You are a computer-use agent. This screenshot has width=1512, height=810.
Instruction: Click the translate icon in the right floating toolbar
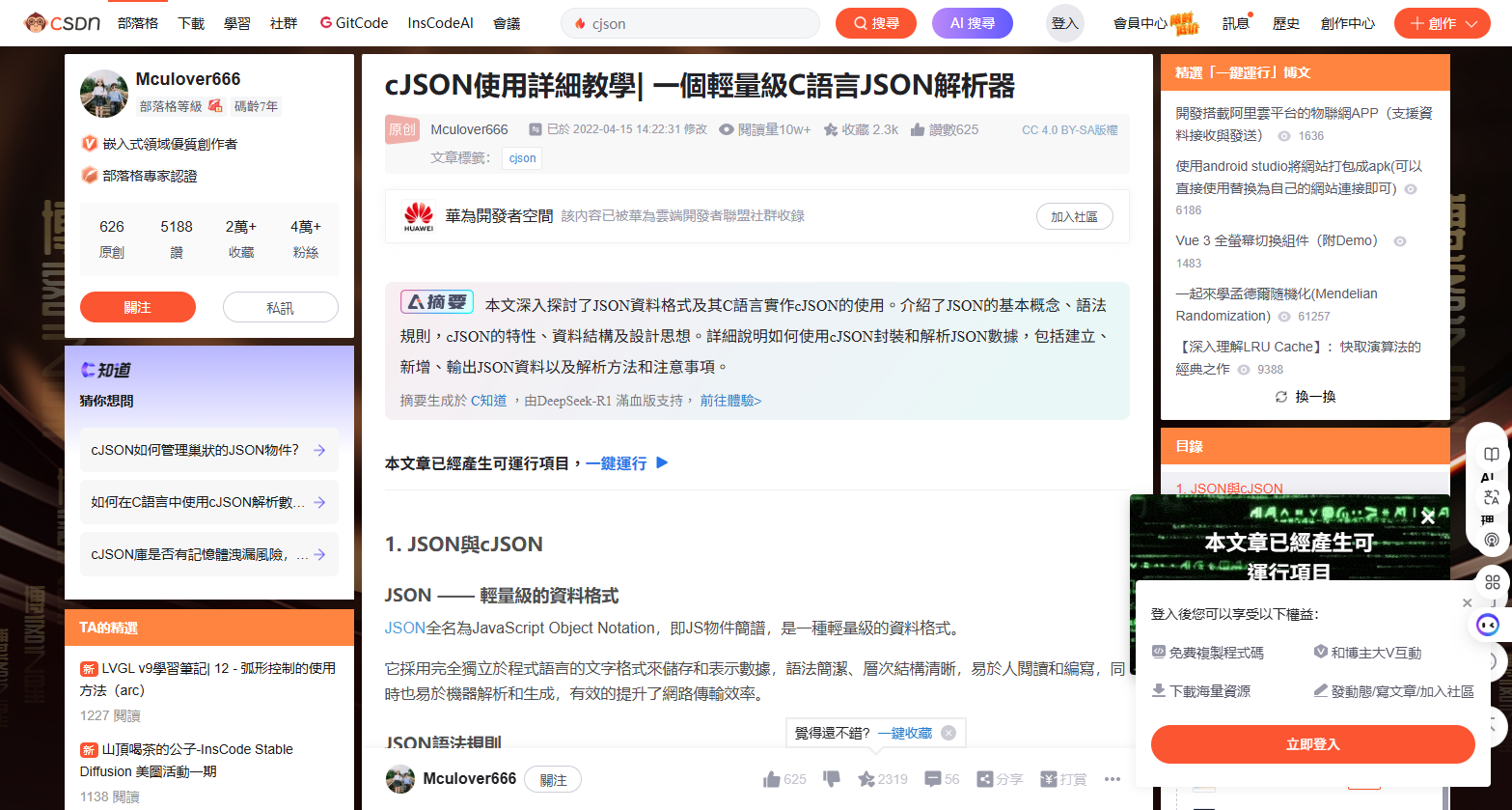click(1492, 497)
